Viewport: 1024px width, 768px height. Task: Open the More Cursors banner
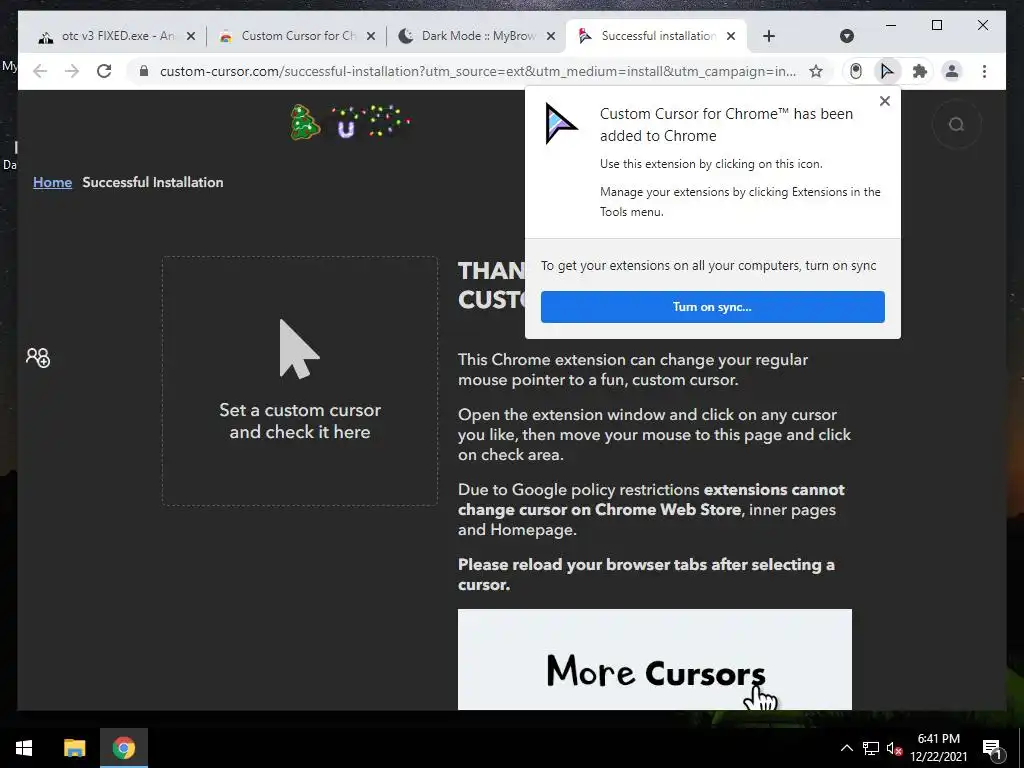(x=655, y=660)
